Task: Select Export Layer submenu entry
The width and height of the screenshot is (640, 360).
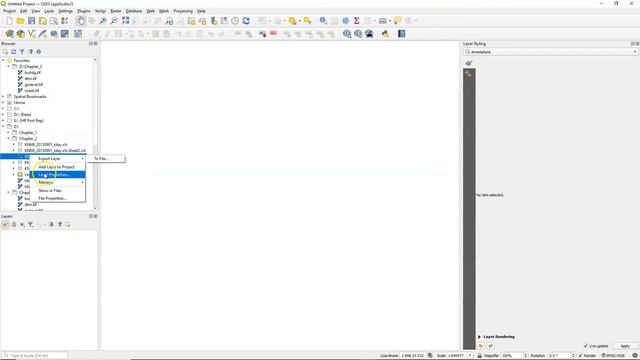Action: (58, 159)
